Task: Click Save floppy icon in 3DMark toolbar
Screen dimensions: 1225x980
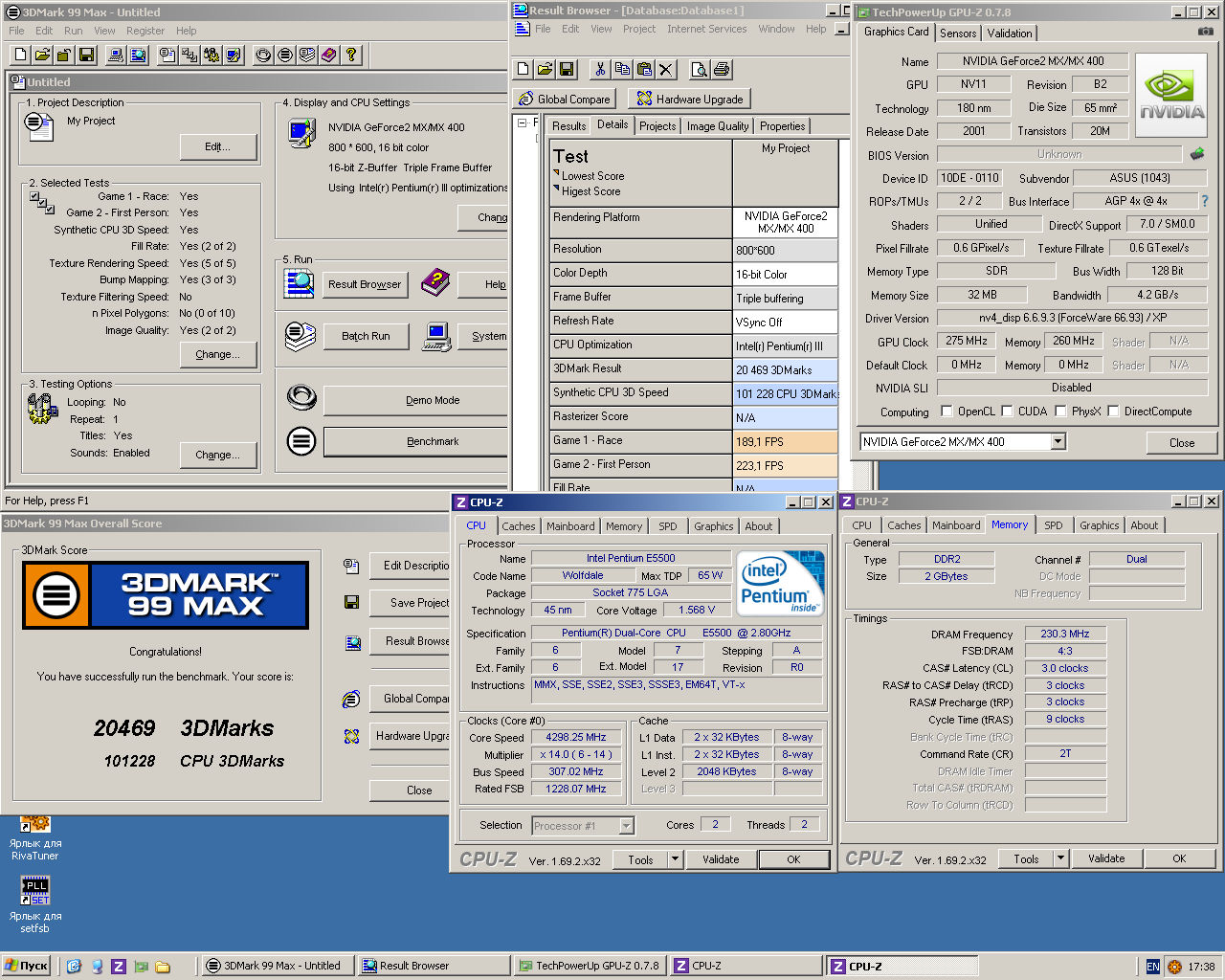Action: pos(86,55)
